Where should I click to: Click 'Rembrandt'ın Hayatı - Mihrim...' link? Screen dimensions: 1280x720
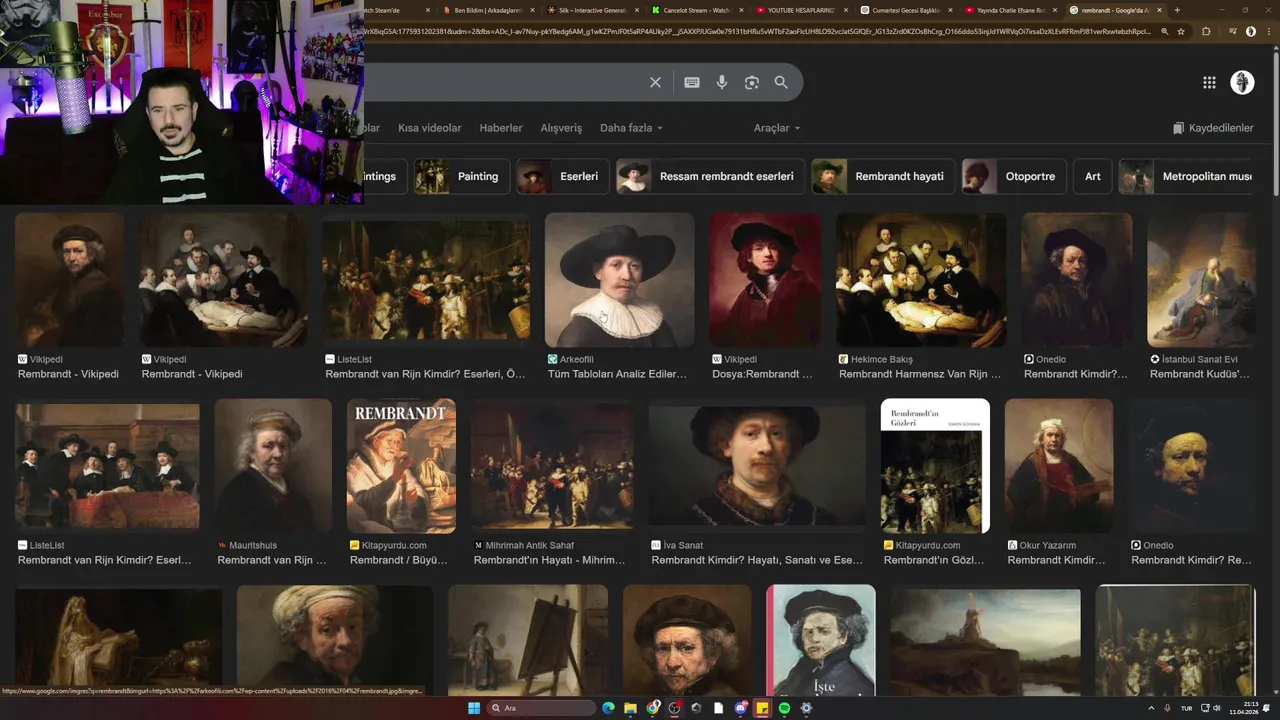pos(549,560)
